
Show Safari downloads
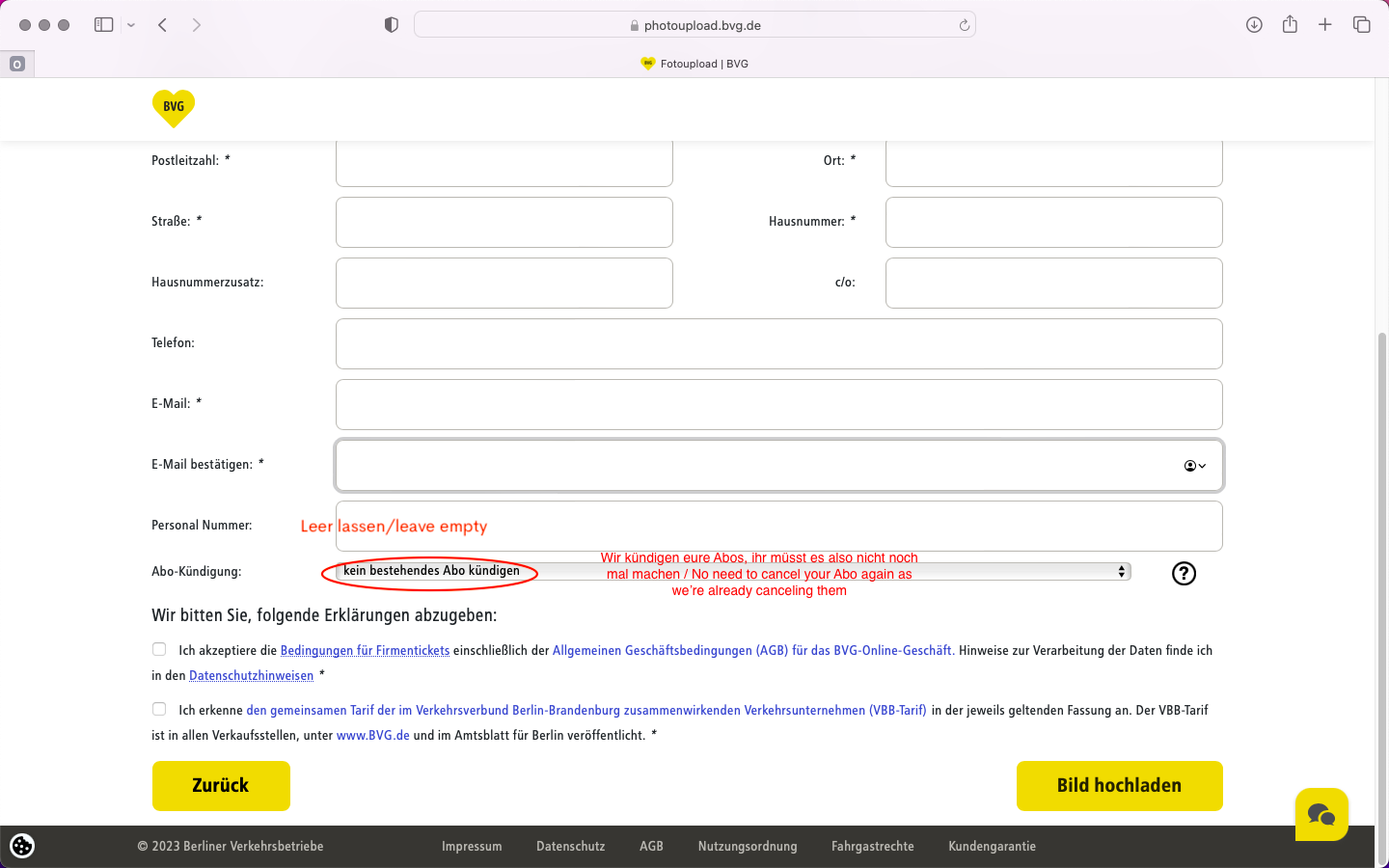(x=1254, y=25)
